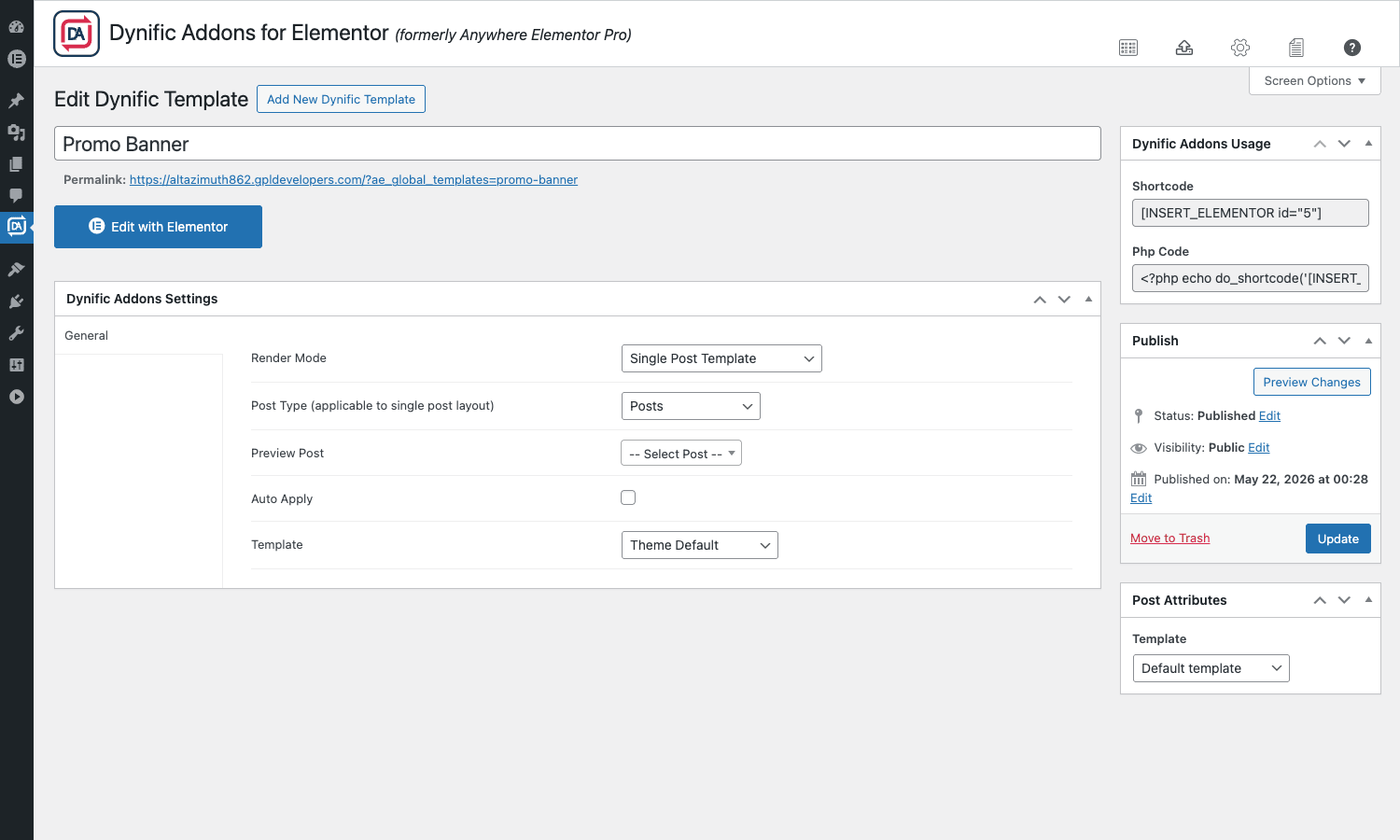Move Publish panel up

(x=1320, y=341)
